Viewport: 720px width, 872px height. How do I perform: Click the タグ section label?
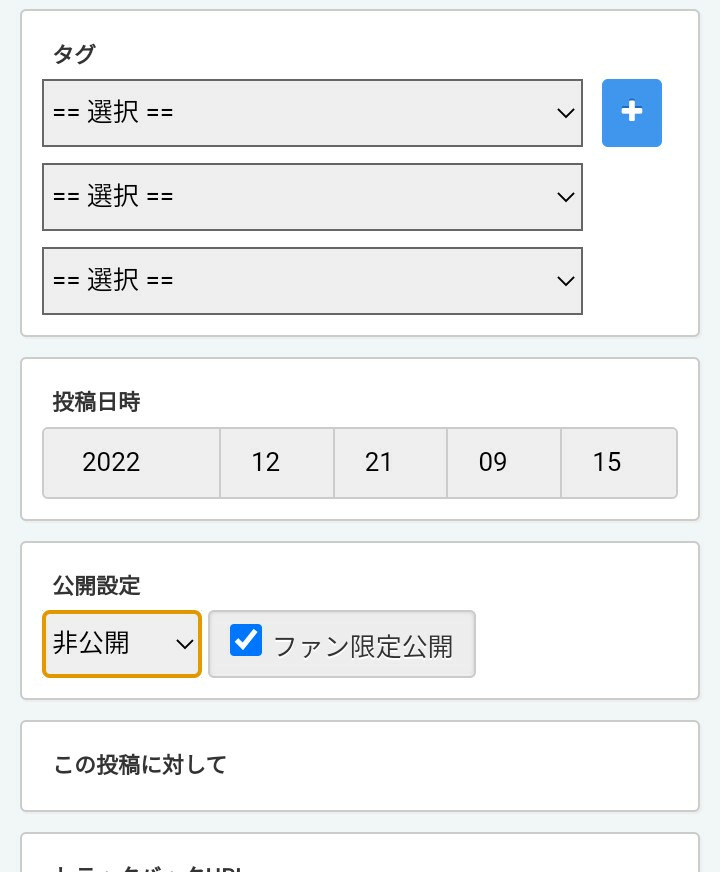click(x=74, y=54)
